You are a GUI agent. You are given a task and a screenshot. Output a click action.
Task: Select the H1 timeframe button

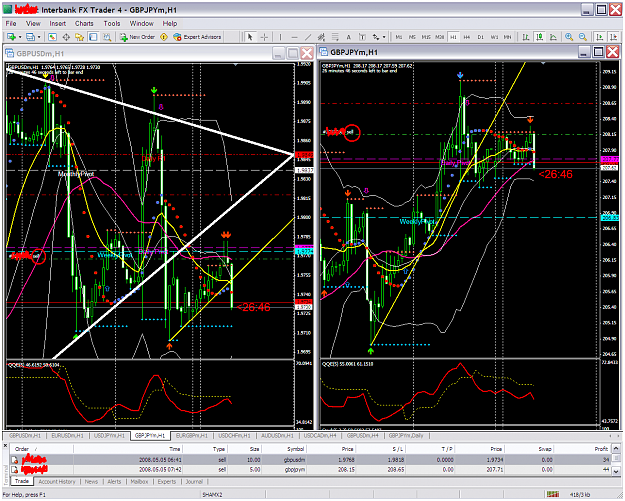[x=453, y=37]
